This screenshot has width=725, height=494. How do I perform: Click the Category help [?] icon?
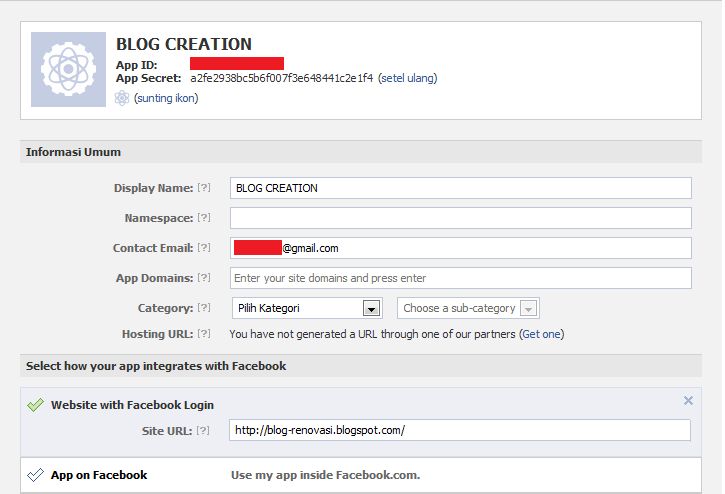coord(204,308)
